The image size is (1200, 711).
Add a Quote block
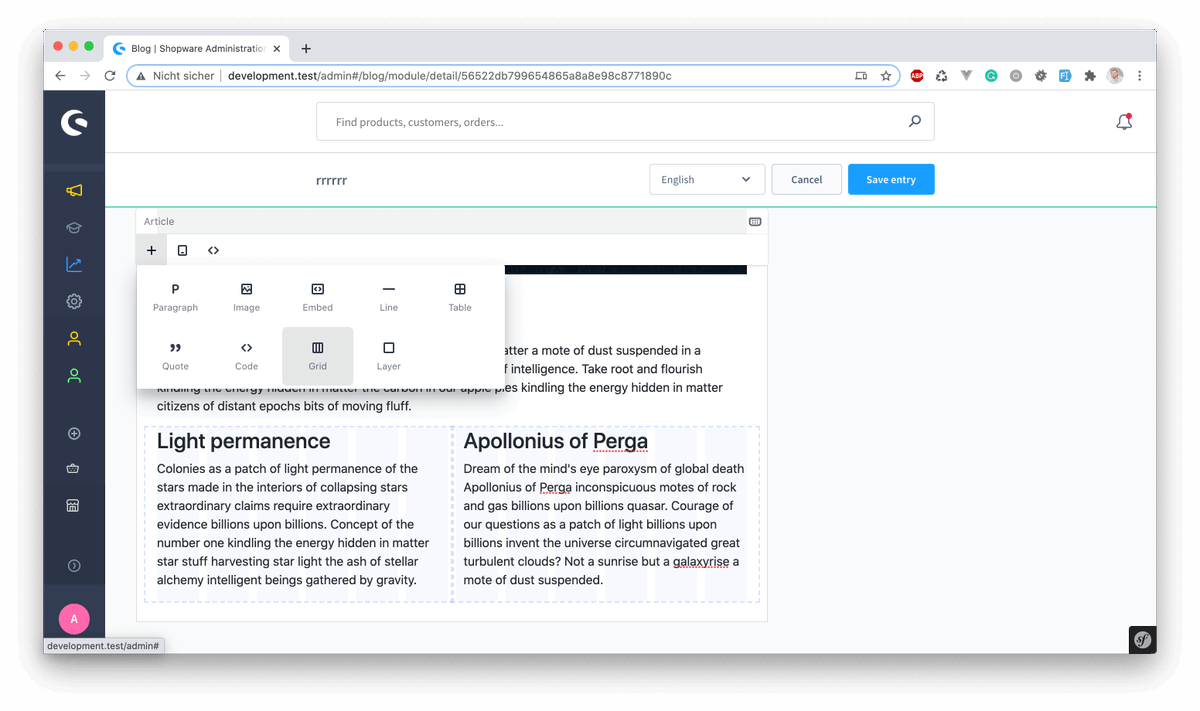[x=175, y=355]
